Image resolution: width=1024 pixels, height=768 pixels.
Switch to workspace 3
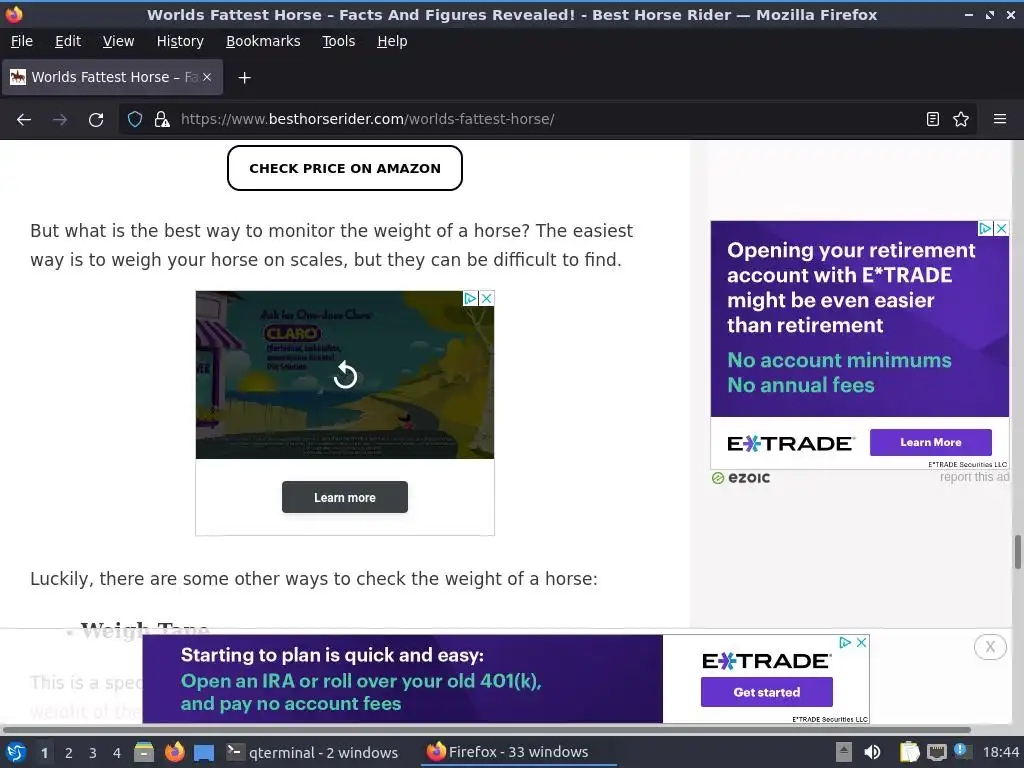tap(93, 753)
